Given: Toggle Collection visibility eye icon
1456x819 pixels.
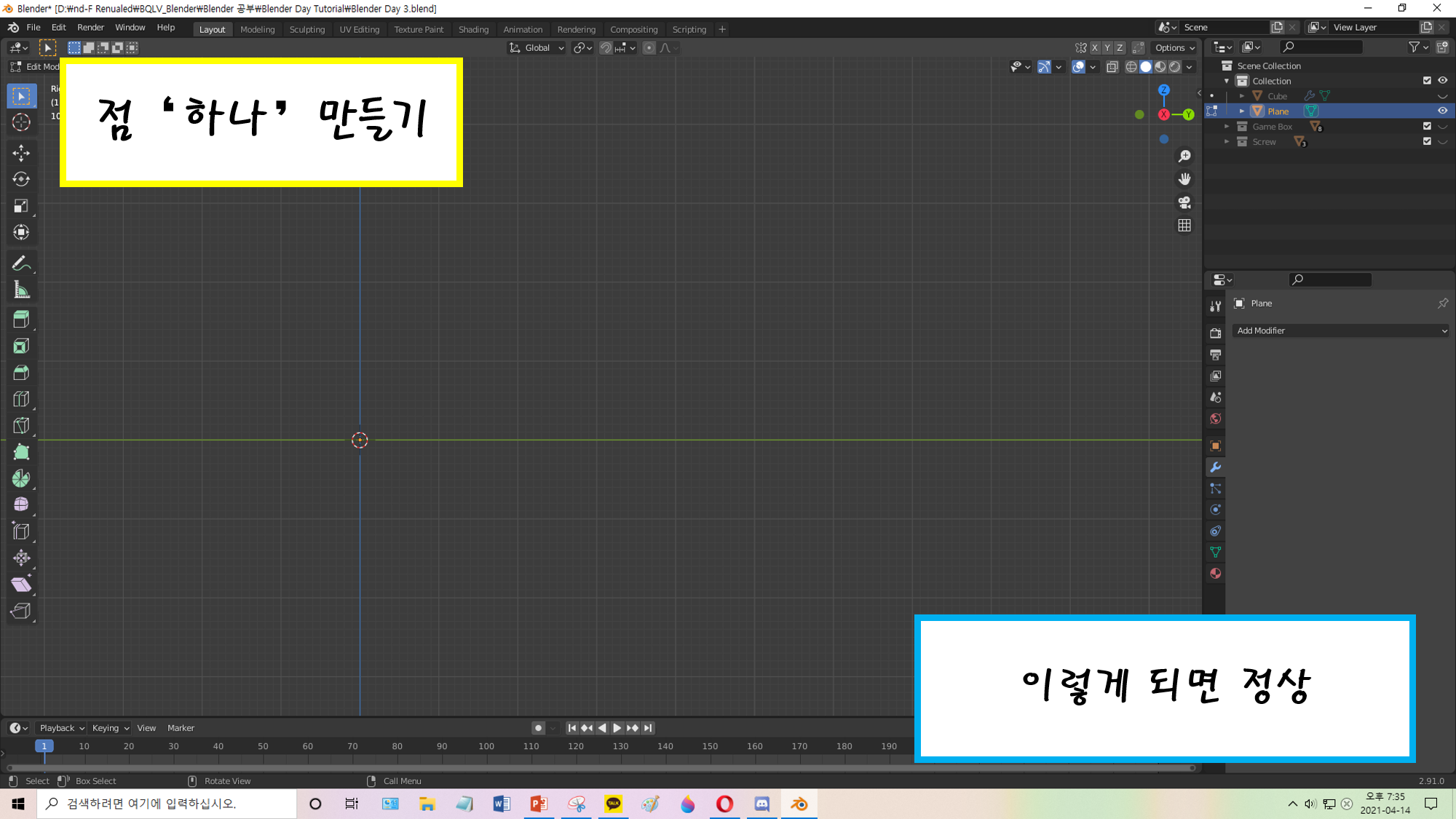Looking at the screenshot, I should tap(1442, 81).
